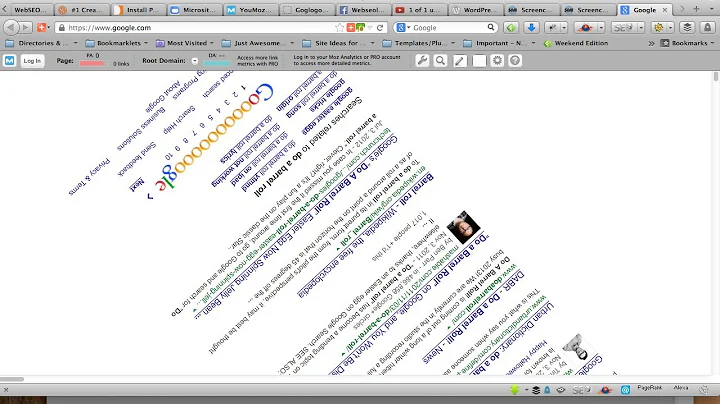The width and height of the screenshot is (720, 404).
Task: Switch to the Install P... tab
Action: tap(140, 10)
